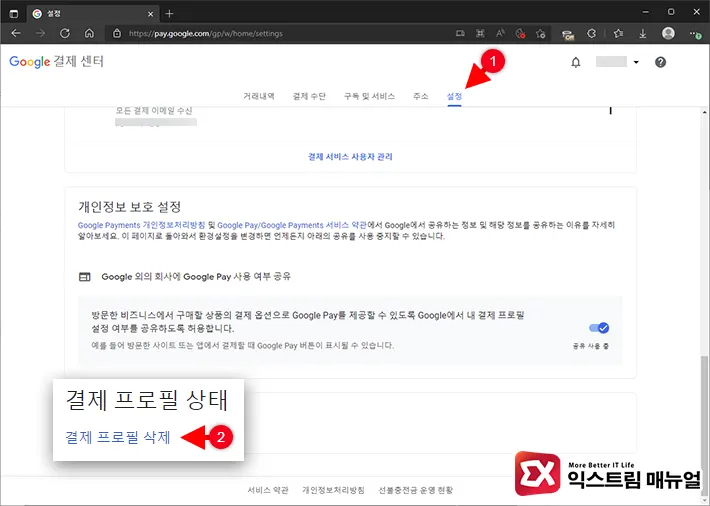This screenshot has height=506, width=710.
Task: Close the 설정 browser tab
Action: 151,14
